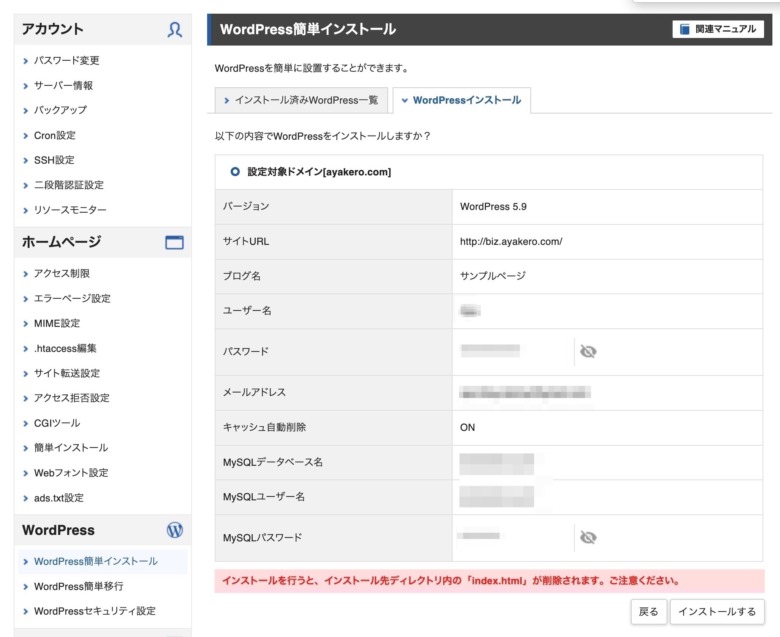Click the WordPress section header in sidebar
This screenshot has height=637, width=780.
coord(102,530)
